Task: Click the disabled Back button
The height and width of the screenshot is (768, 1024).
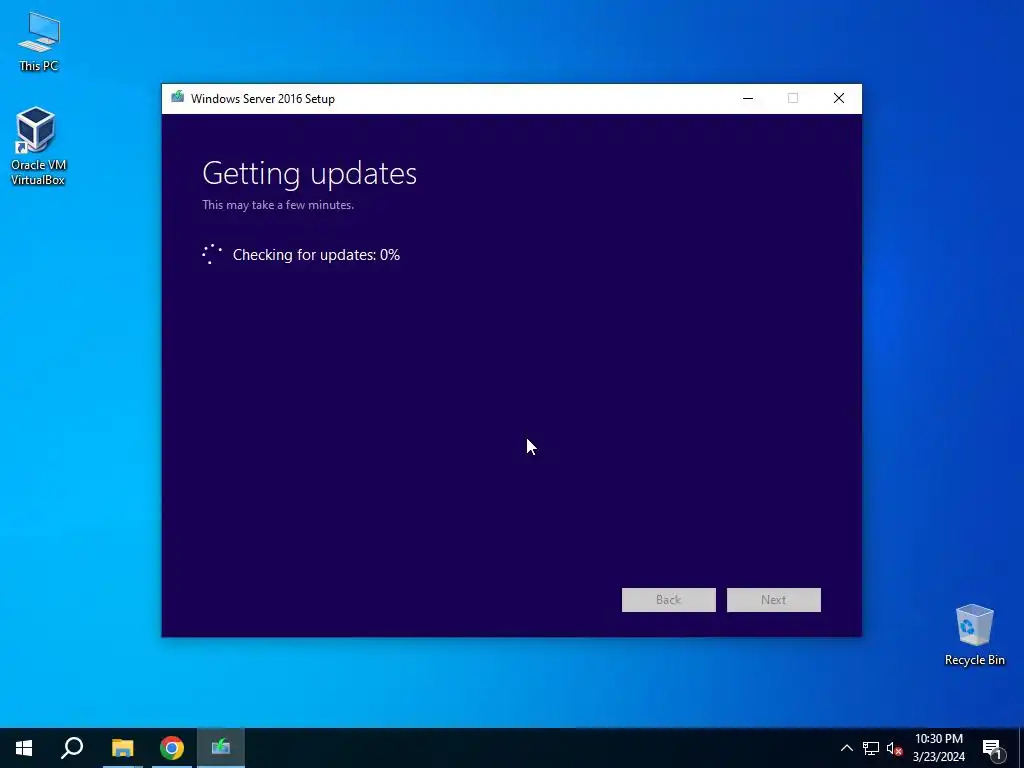Action: 668,600
